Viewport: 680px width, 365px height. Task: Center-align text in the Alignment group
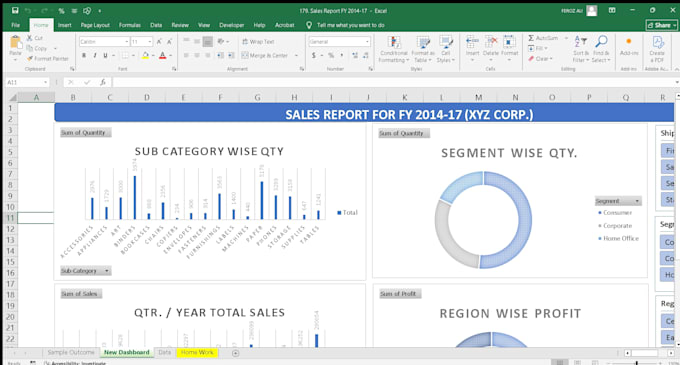click(x=197, y=55)
